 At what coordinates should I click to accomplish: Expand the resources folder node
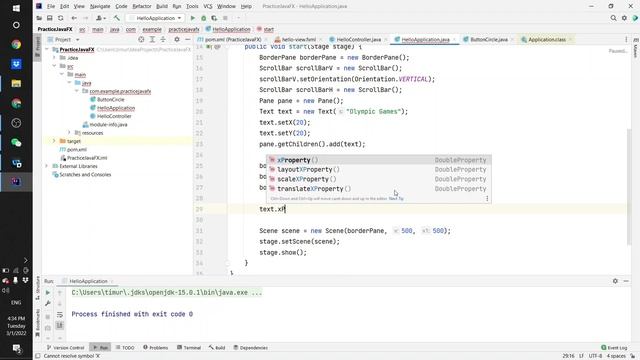point(69,133)
